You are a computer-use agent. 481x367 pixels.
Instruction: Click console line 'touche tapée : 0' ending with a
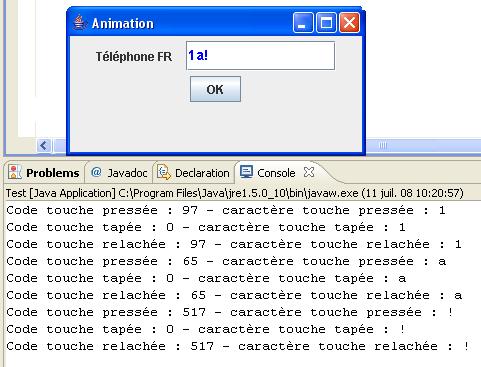click(x=206, y=278)
